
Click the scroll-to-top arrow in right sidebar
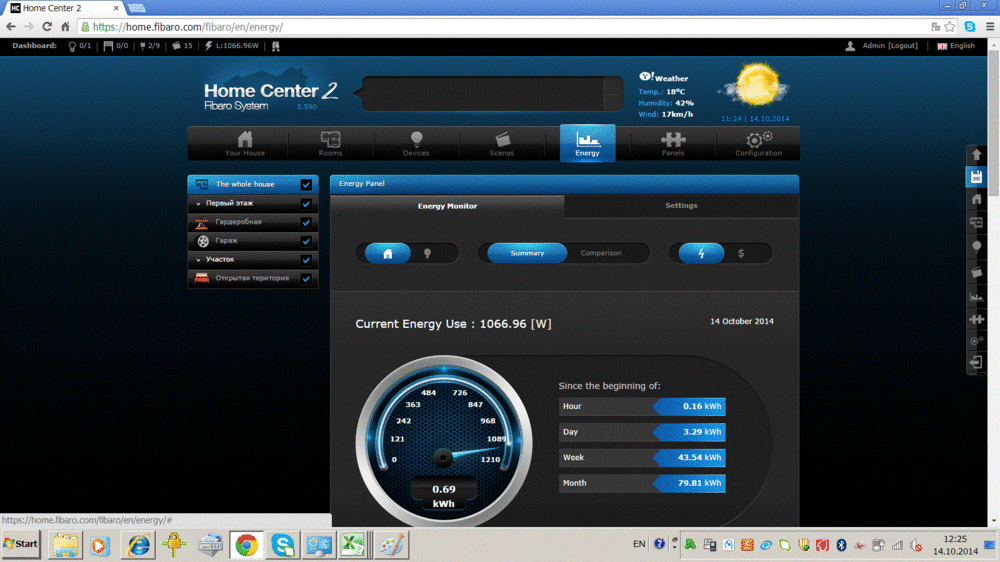[x=977, y=155]
